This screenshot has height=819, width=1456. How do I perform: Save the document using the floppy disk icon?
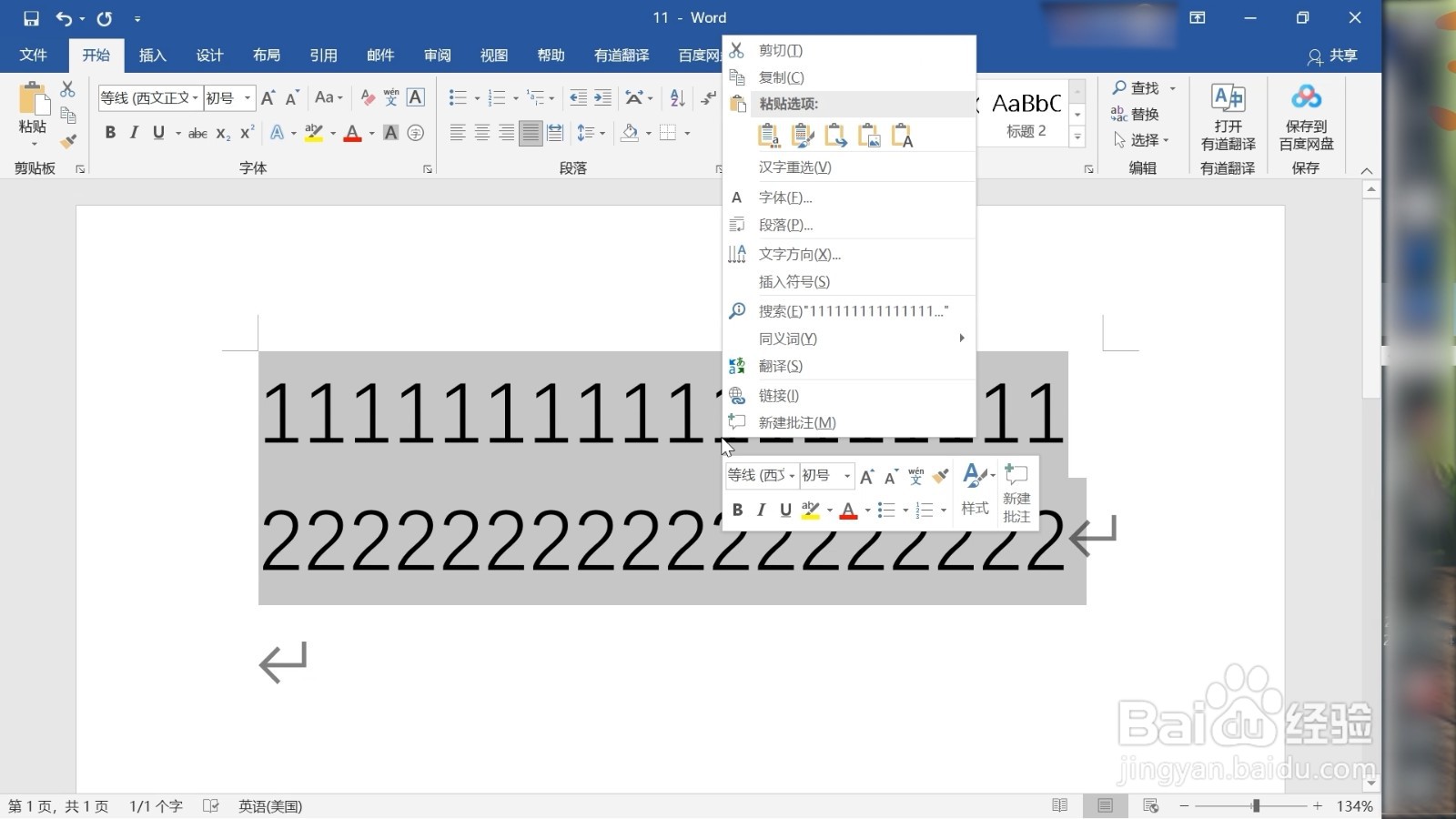31,18
